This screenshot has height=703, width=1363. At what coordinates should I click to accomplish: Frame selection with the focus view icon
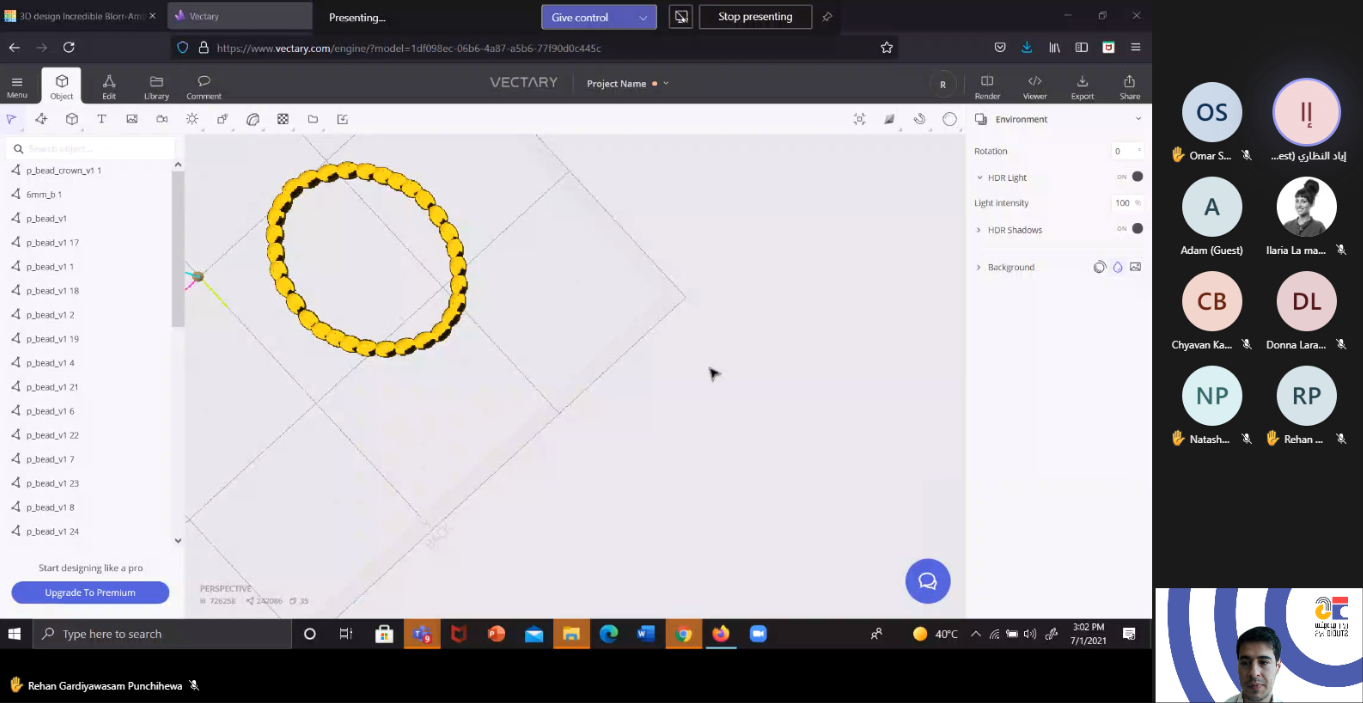859,119
